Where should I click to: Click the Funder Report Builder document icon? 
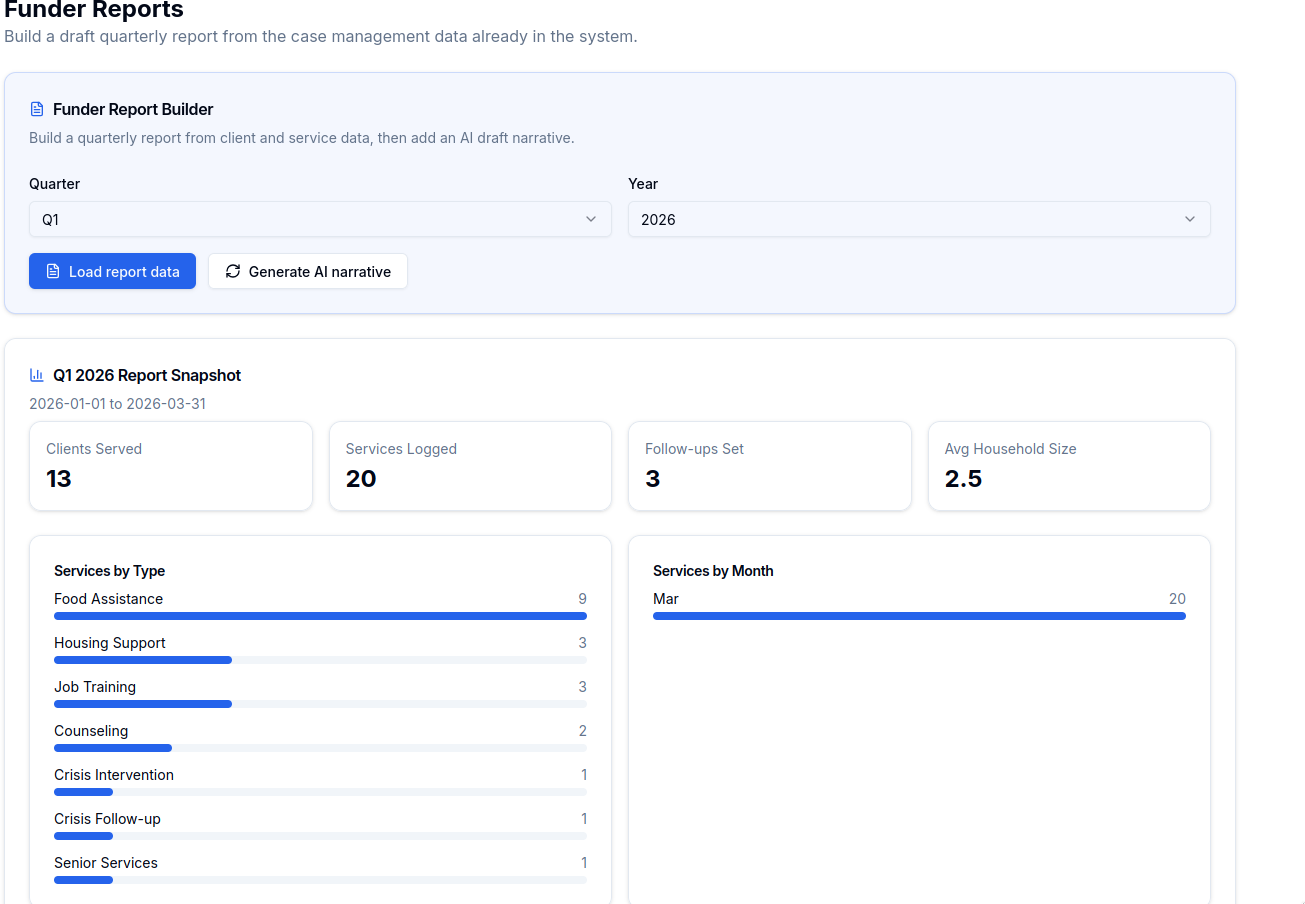[x=37, y=109]
